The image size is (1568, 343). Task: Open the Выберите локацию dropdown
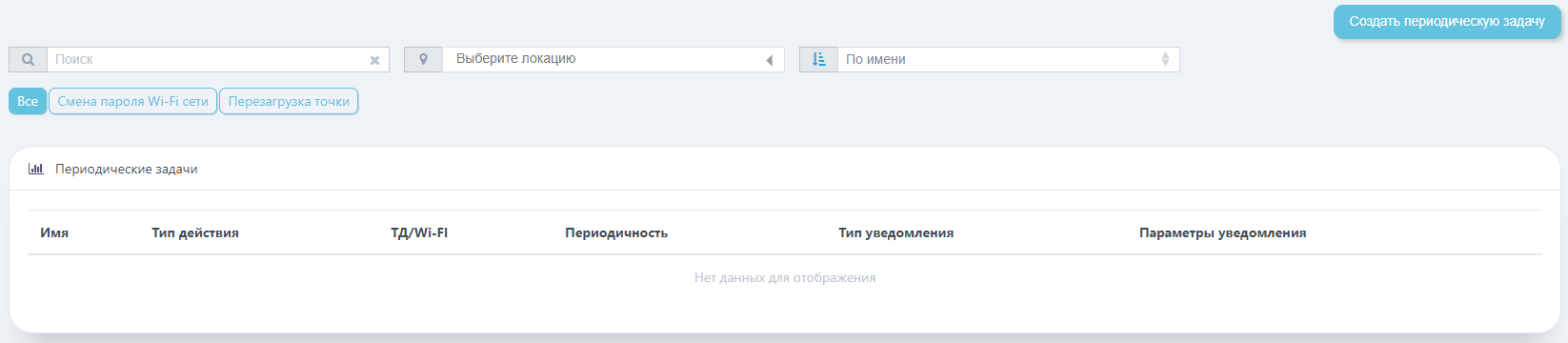click(613, 59)
